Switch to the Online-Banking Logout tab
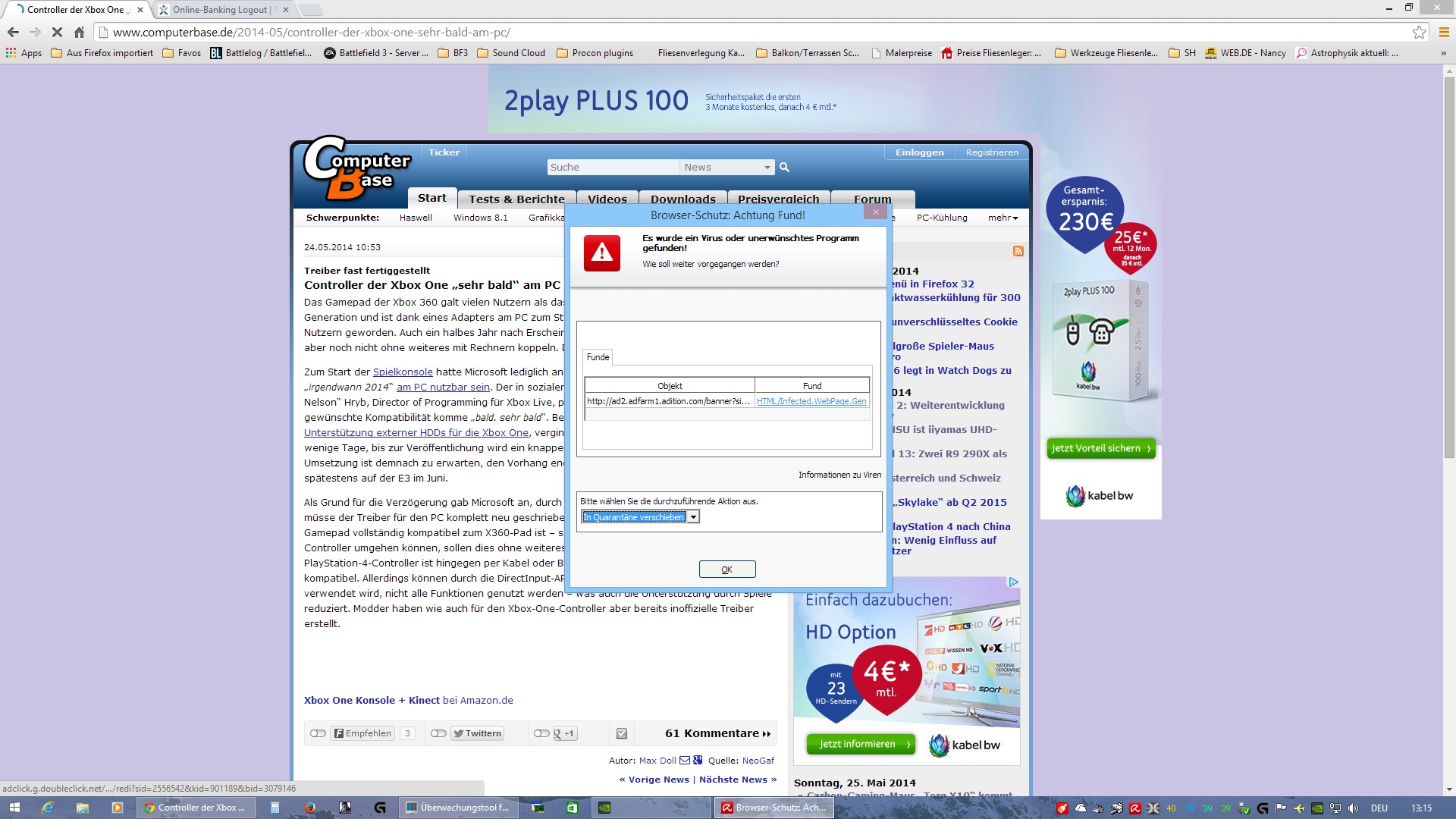The width and height of the screenshot is (1456, 819). pos(220,10)
